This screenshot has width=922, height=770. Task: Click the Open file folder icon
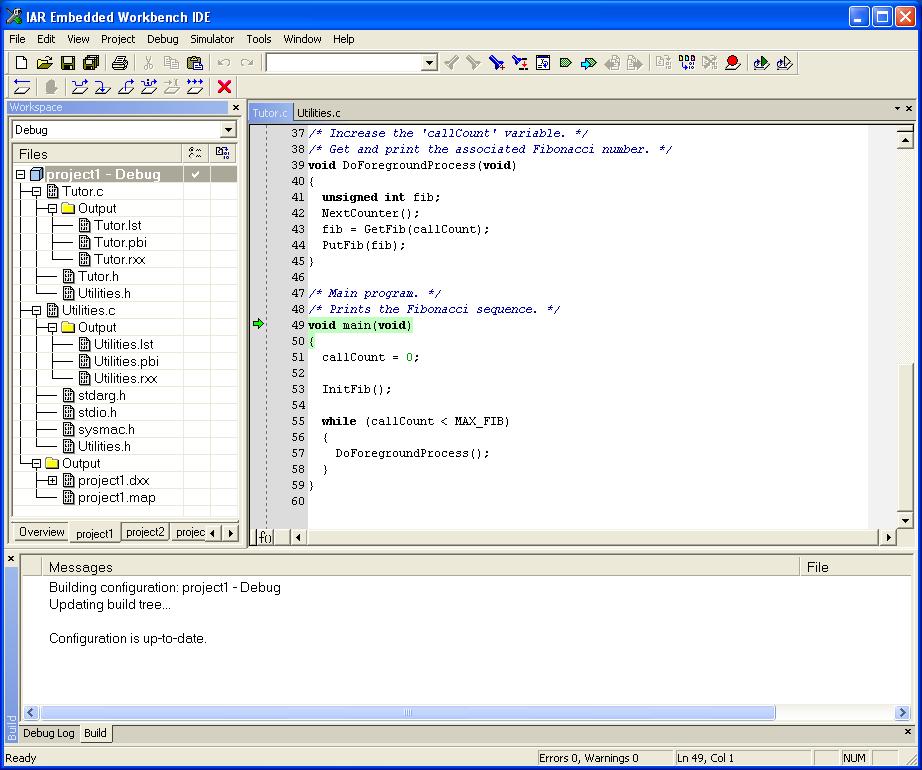tap(44, 63)
